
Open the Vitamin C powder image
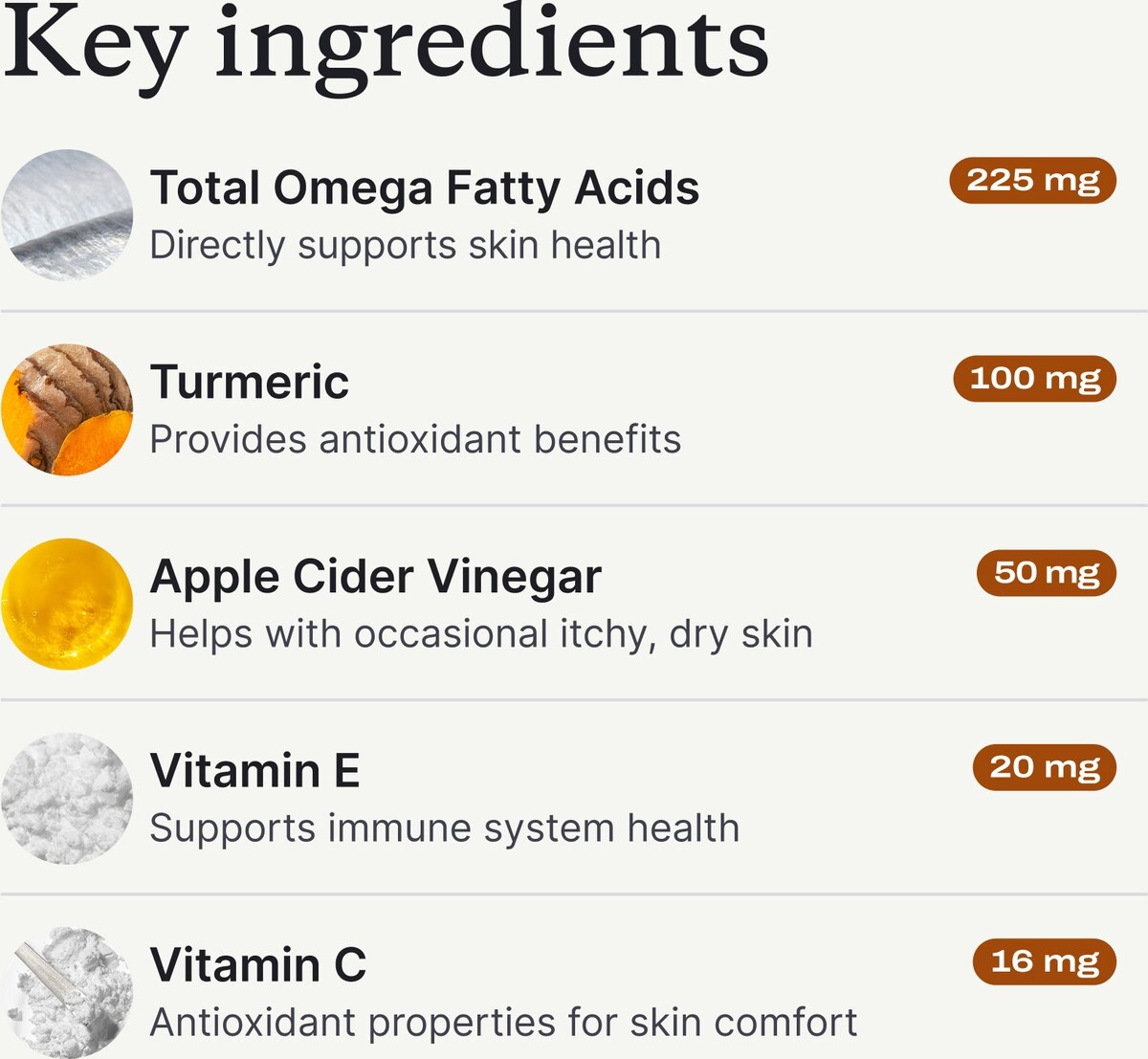pyautogui.click(x=67, y=992)
